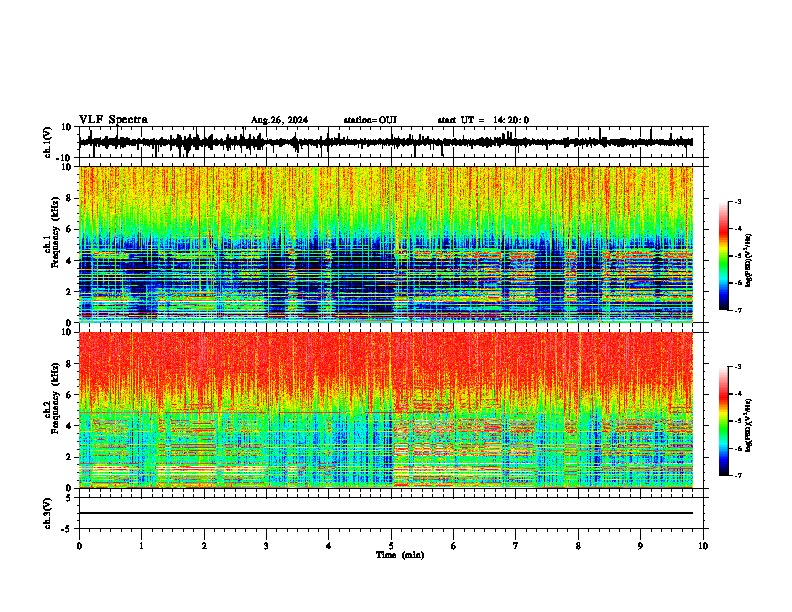Click time axis tick label "1"
Screen dimensions: 792x612
click(x=141, y=546)
